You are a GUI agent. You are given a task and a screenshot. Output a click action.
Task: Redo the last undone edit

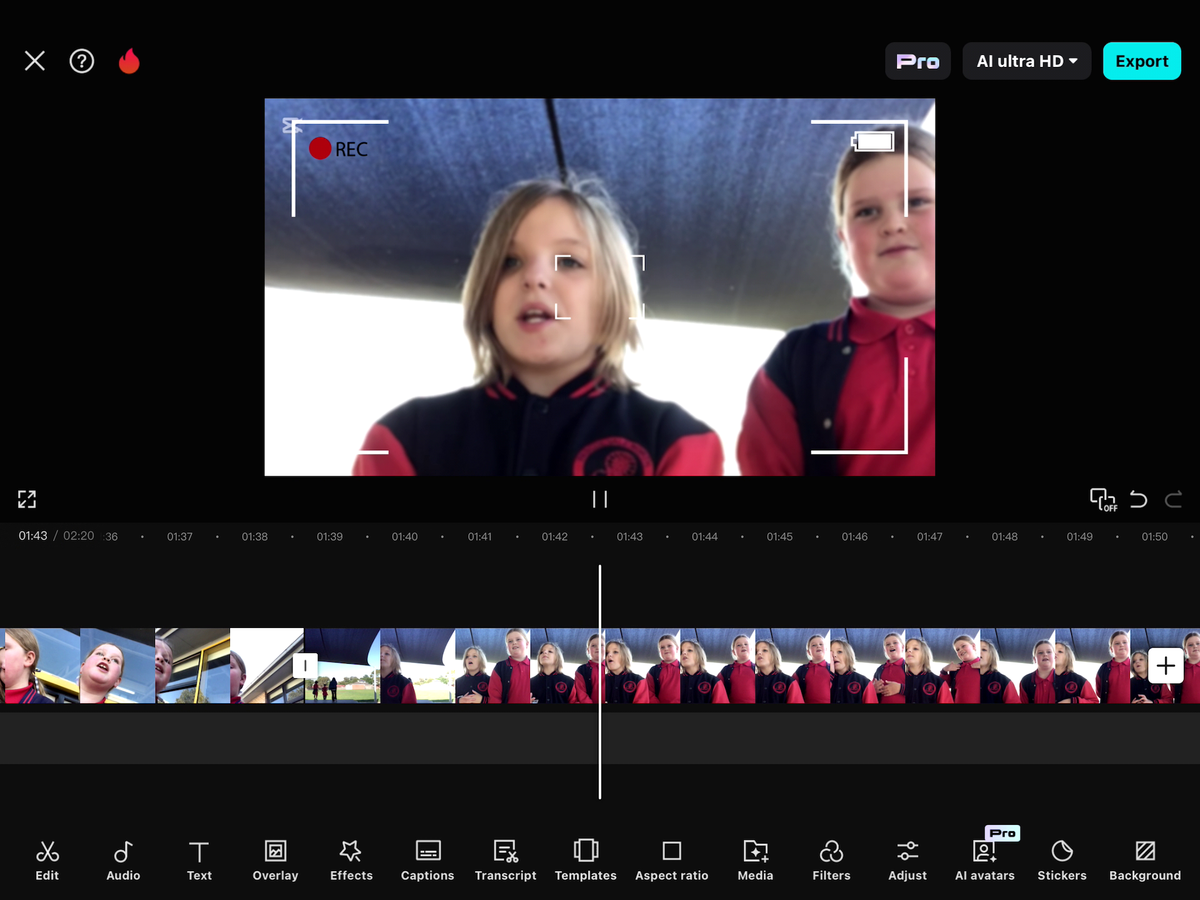[x=1173, y=499]
